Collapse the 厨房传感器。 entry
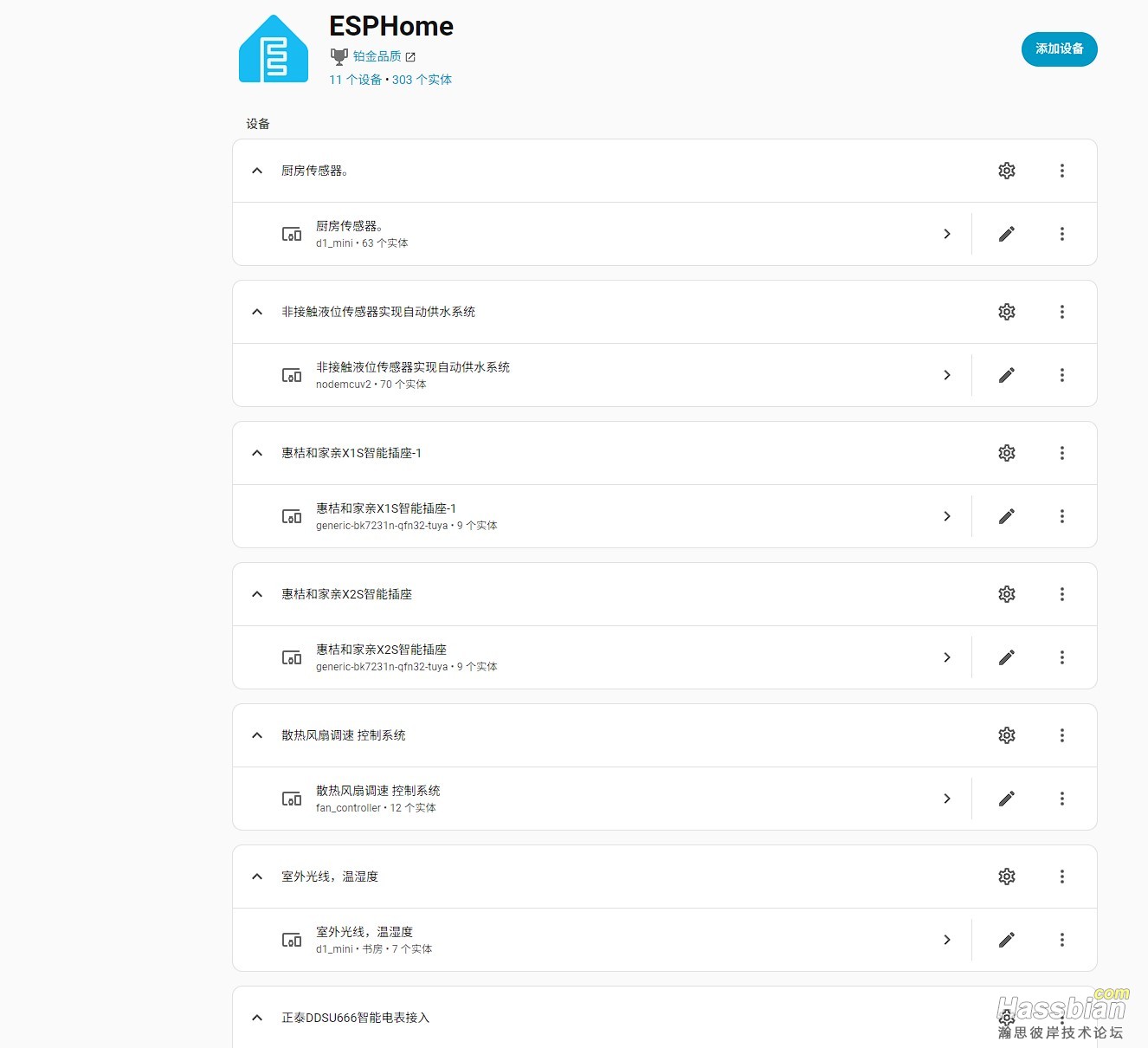The width and height of the screenshot is (1148, 1048). click(257, 171)
